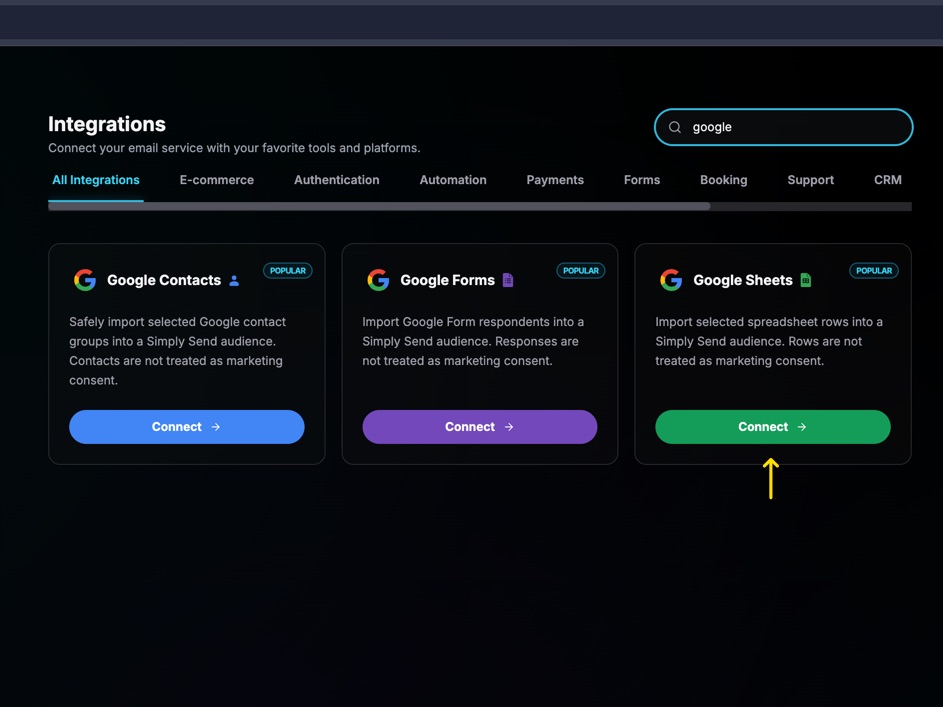
Task: Open the Authentication tab
Action: (337, 180)
